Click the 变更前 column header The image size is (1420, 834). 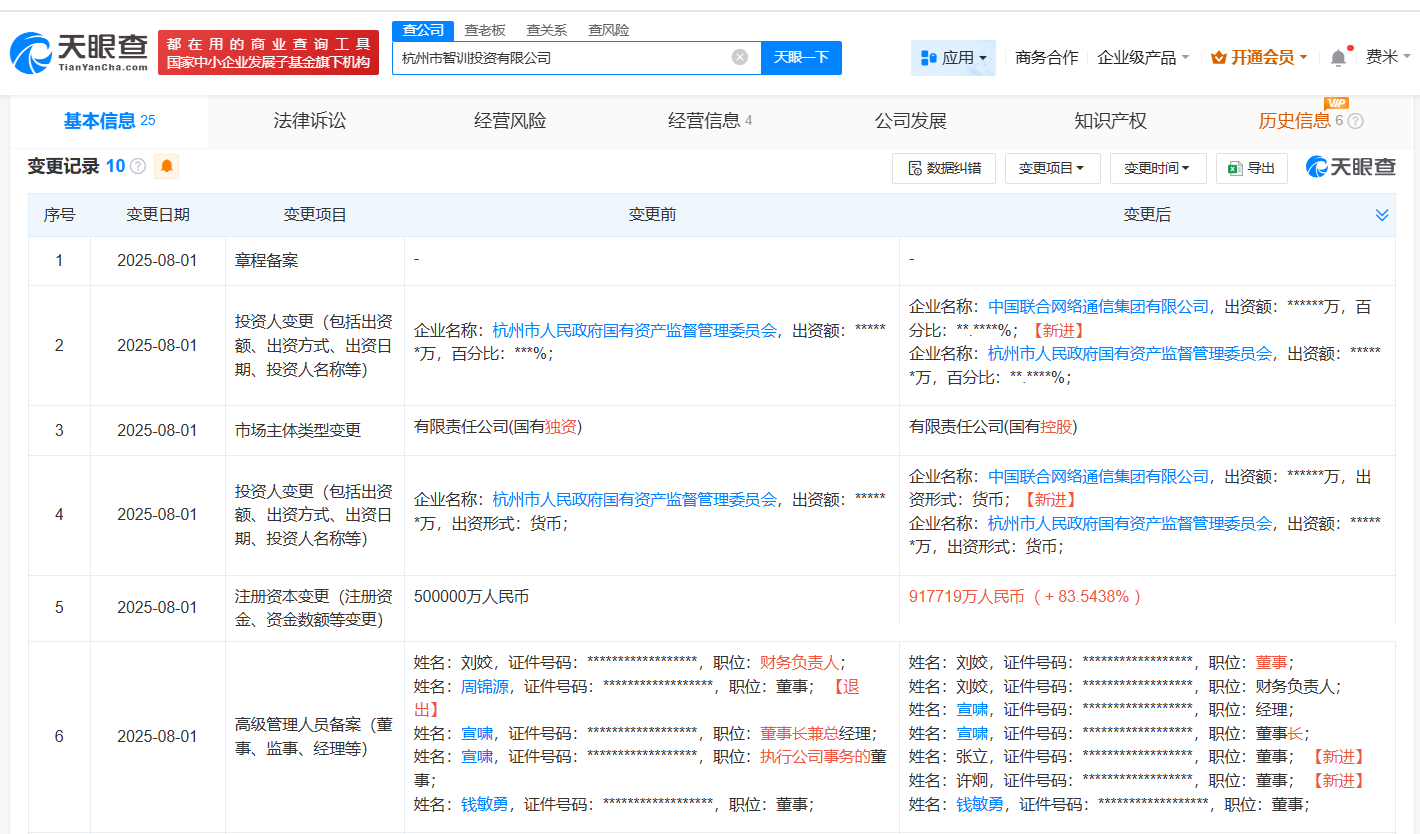[x=652, y=214]
